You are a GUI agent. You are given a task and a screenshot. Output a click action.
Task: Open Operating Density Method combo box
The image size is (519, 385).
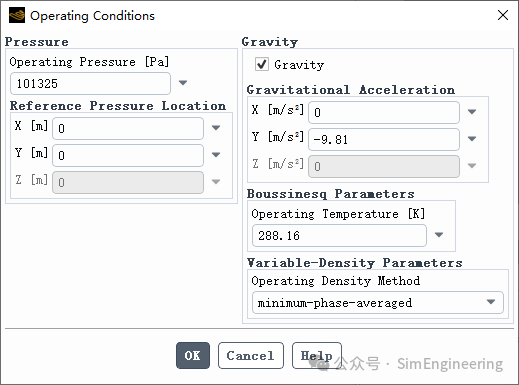coord(378,303)
